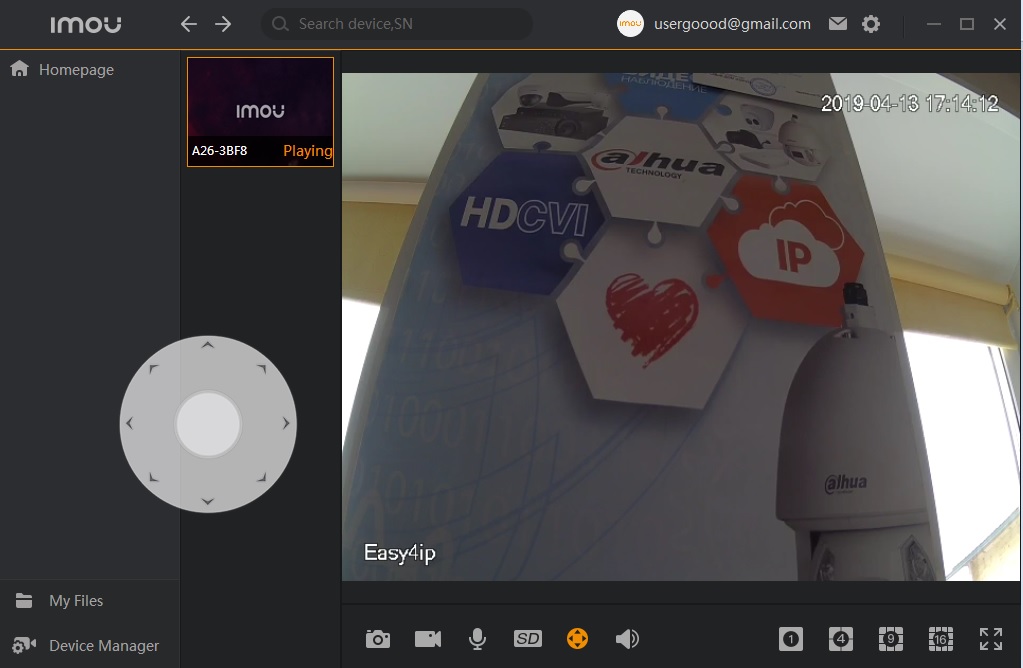Open settings gear icon
1023x668 pixels.
pyautogui.click(x=871, y=24)
